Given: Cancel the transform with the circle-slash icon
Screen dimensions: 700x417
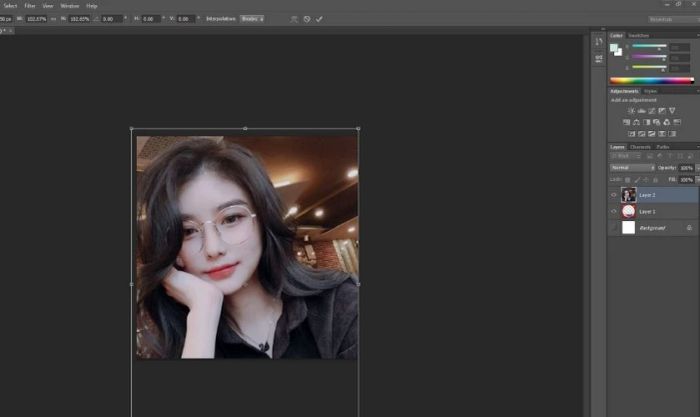Looking at the screenshot, I should coord(307,19).
